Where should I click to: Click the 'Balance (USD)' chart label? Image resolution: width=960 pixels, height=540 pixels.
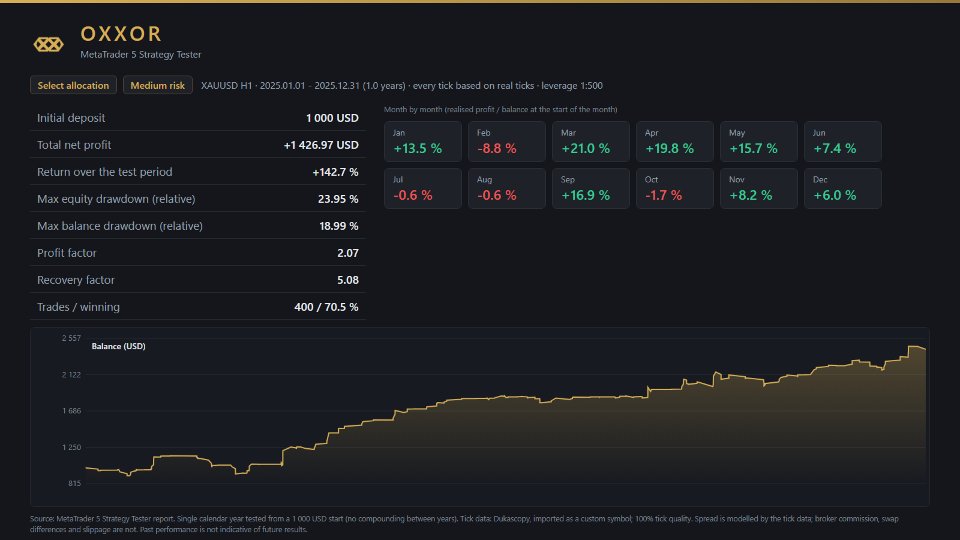(x=118, y=346)
